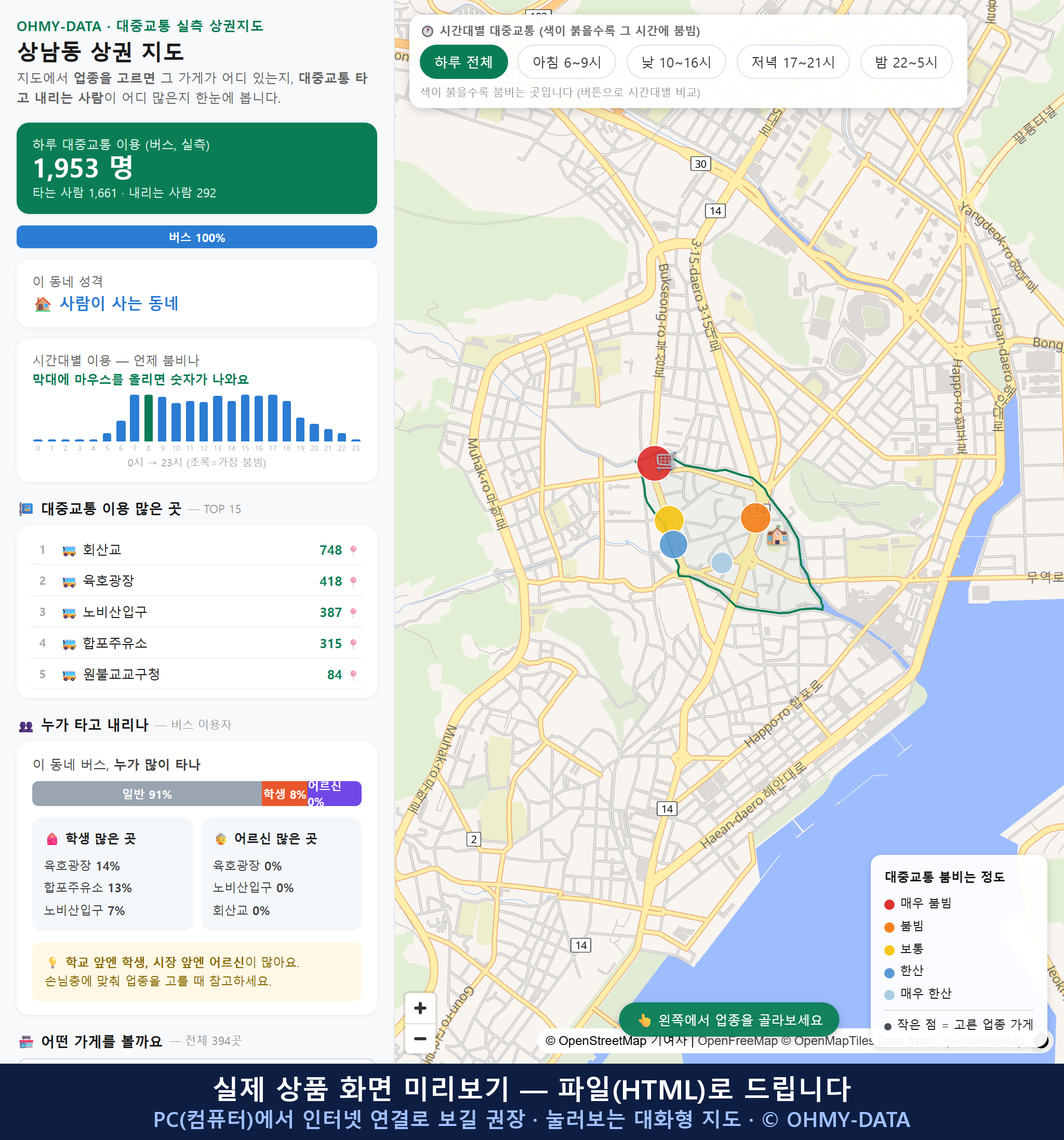The height and width of the screenshot is (1140, 1064).
Task: Select the 하루 전체 time filter
Action: pos(463,62)
